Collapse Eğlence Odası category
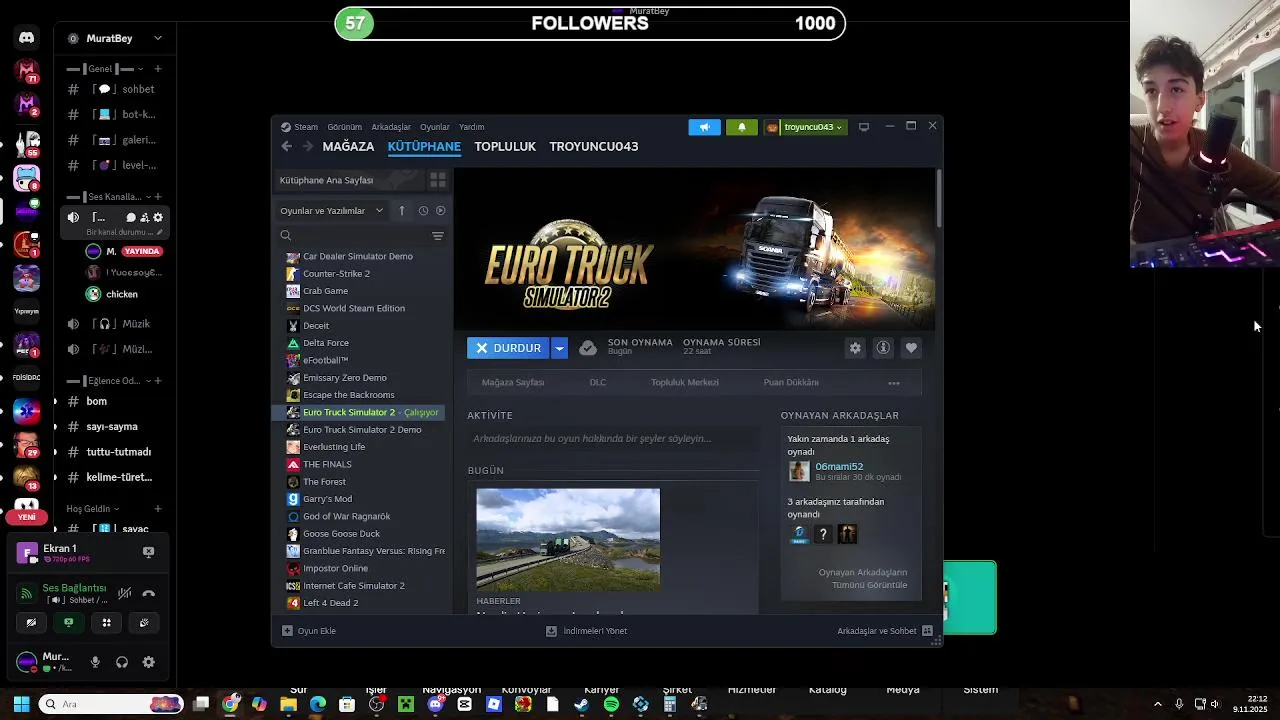This screenshot has height=720, width=1280. coord(108,381)
